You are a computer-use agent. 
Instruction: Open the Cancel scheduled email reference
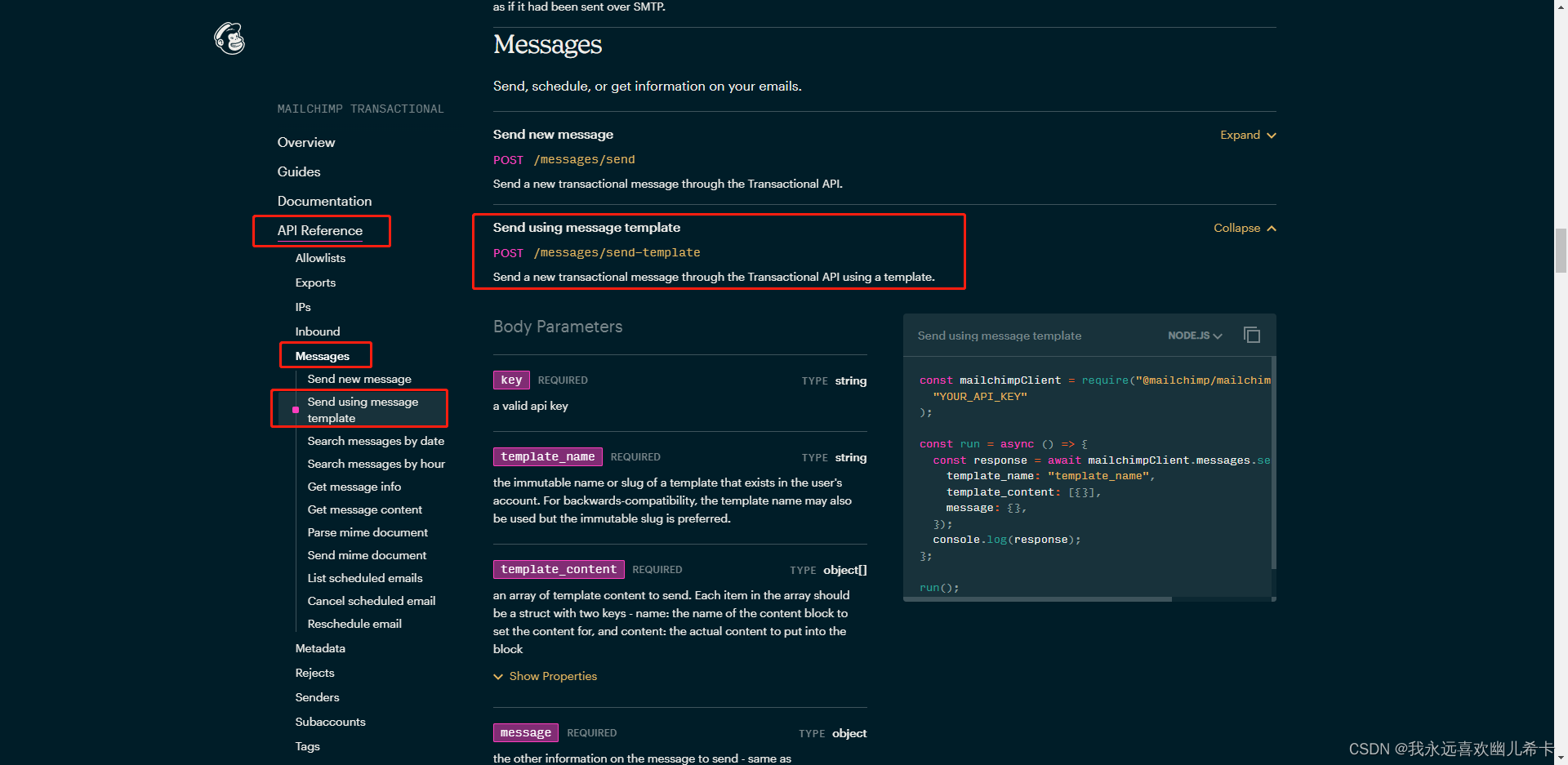click(x=372, y=601)
